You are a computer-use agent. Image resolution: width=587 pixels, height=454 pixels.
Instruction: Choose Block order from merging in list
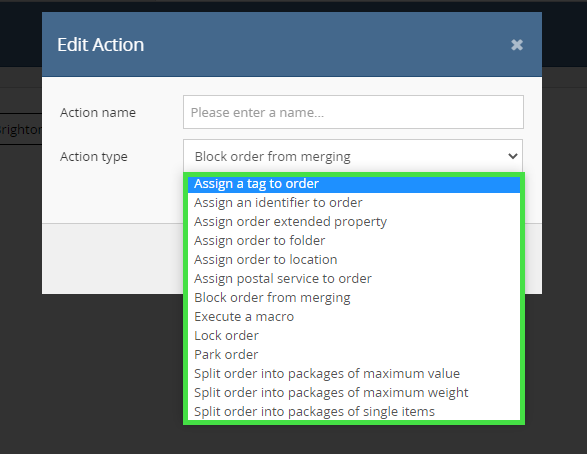(354, 298)
